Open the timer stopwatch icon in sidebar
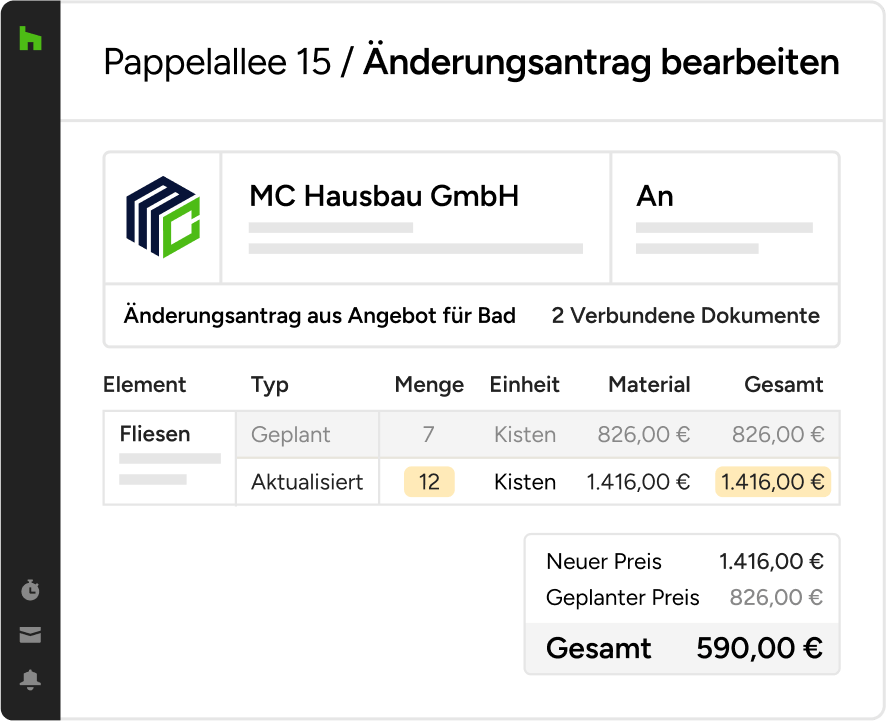 pyautogui.click(x=30, y=591)
